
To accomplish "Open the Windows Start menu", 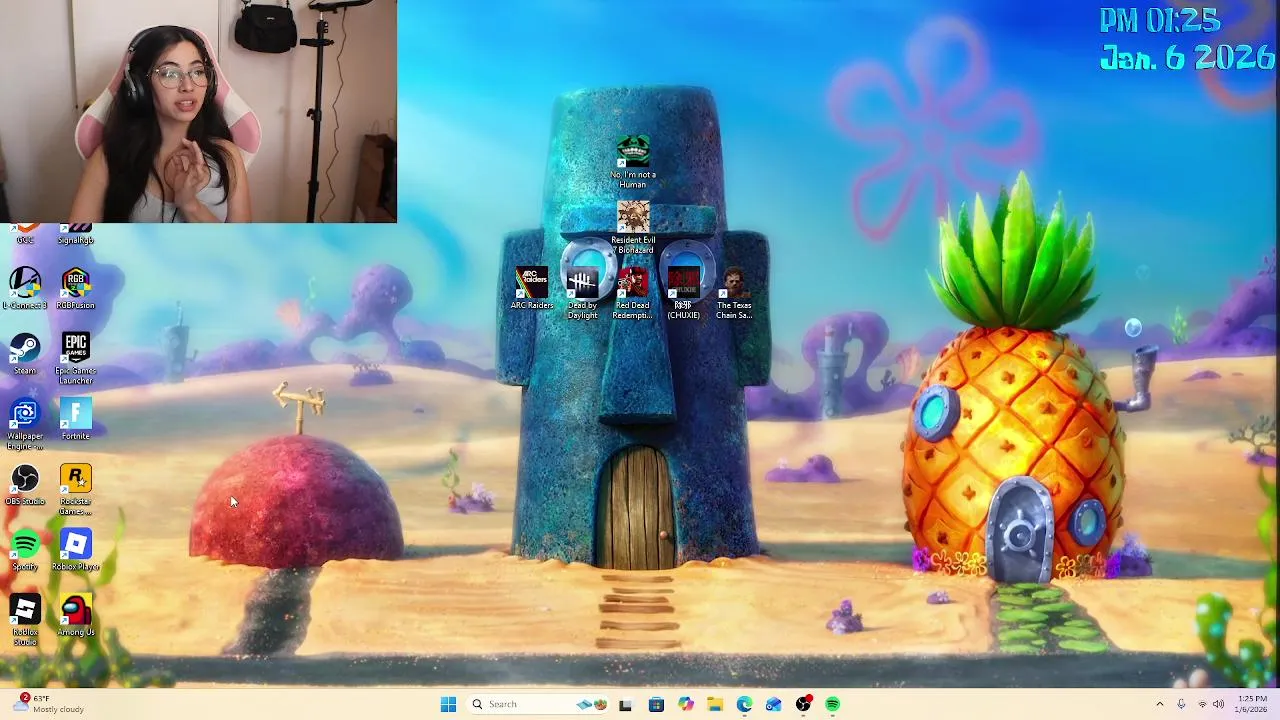I will 448,704.
